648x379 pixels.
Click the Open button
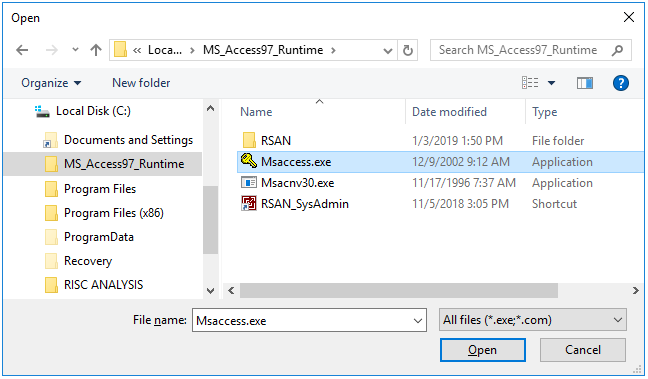[x=483, y=350]
